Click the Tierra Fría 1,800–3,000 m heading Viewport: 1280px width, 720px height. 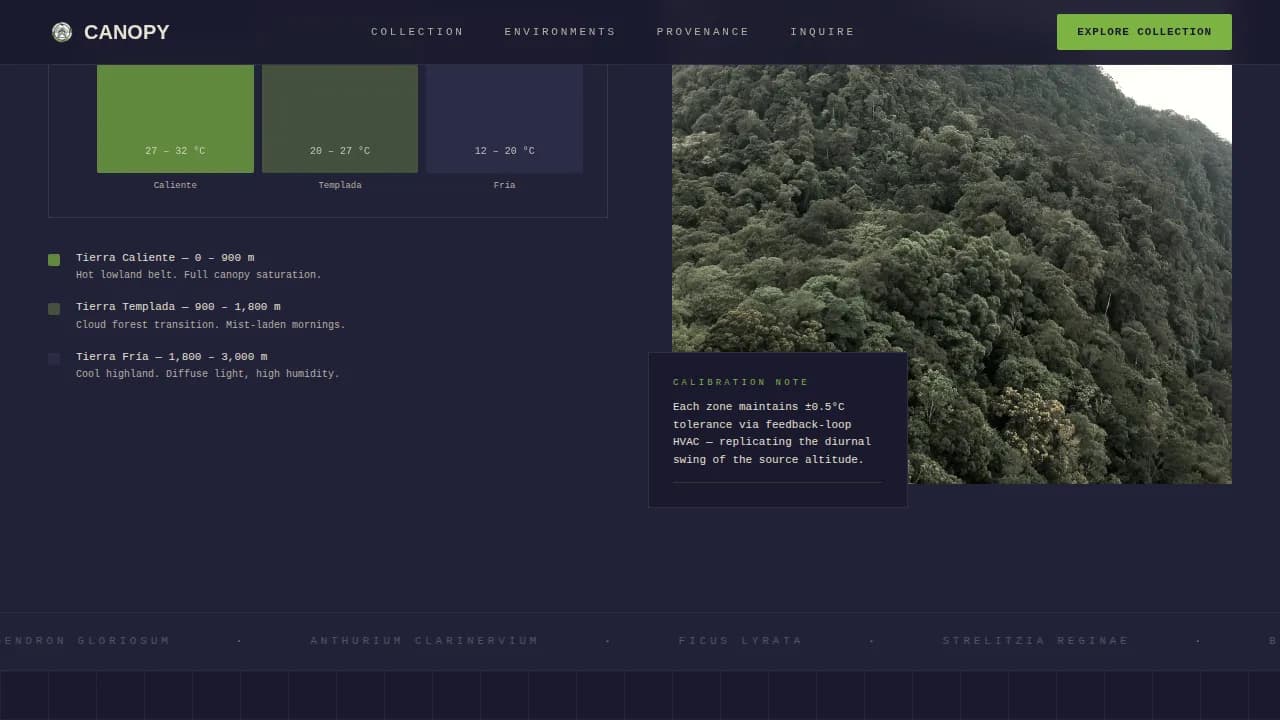tap(172, 357)
